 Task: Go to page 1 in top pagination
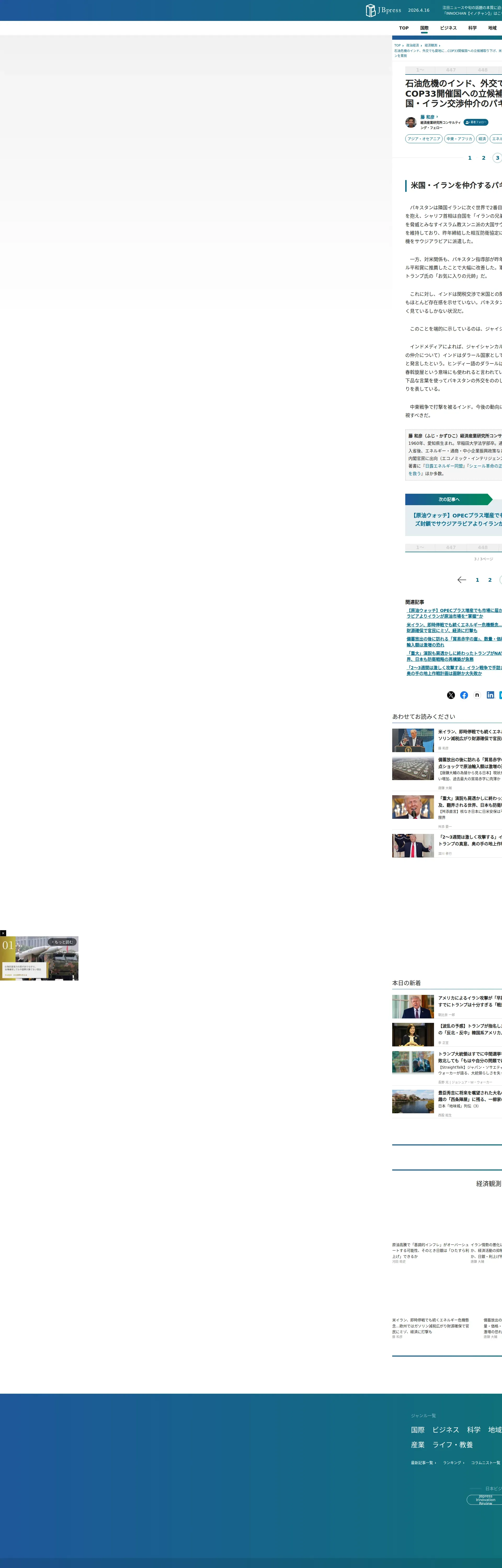pos(470,158)
